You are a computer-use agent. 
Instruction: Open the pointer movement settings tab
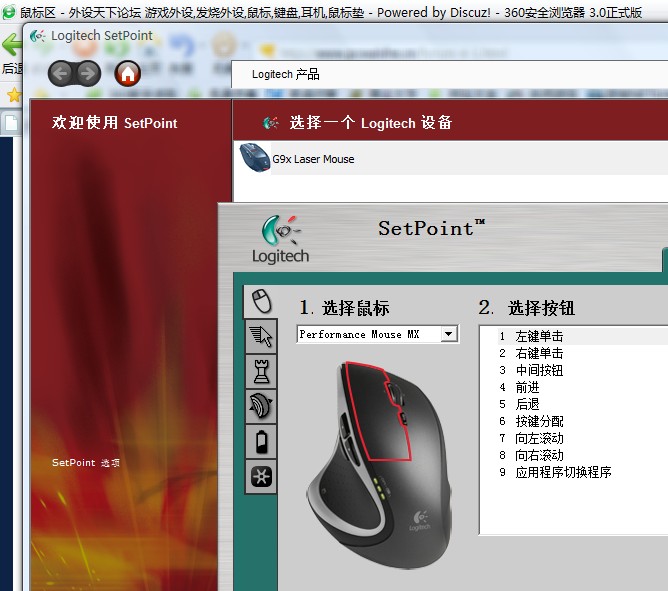point(261,336)
